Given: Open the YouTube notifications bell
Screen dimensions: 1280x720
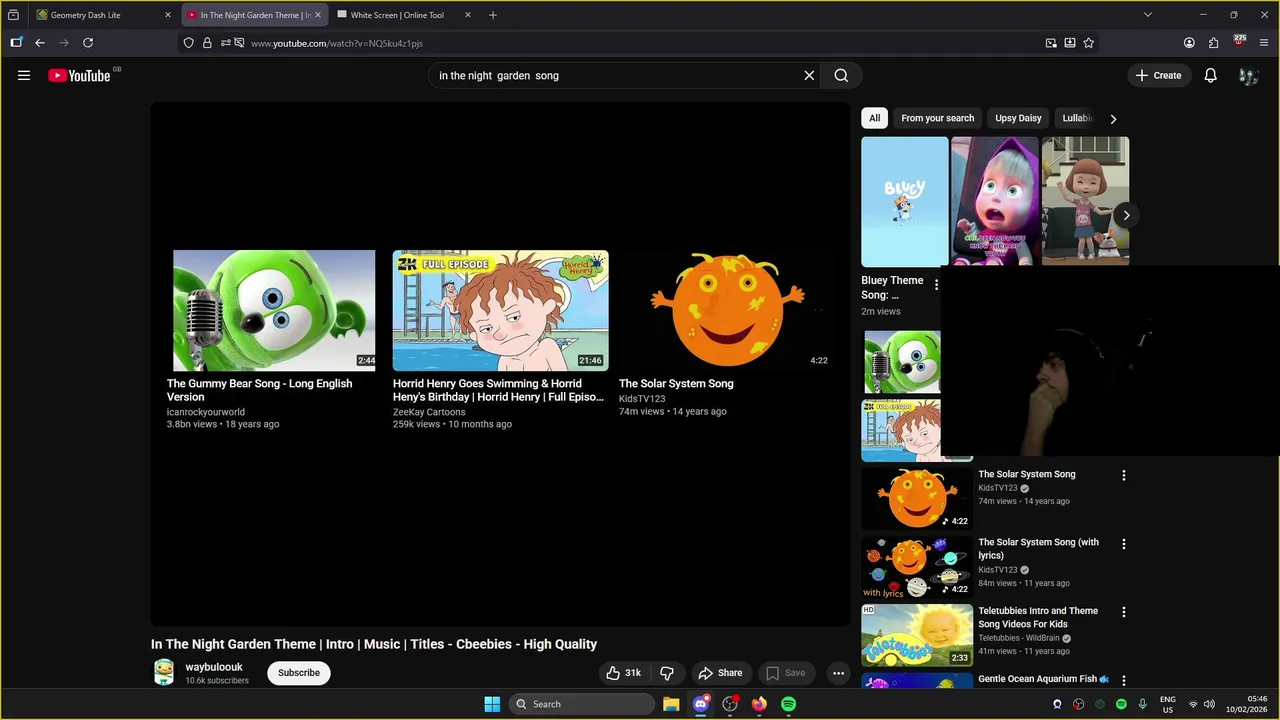Looking at the screenshot, I should 1210,75.
